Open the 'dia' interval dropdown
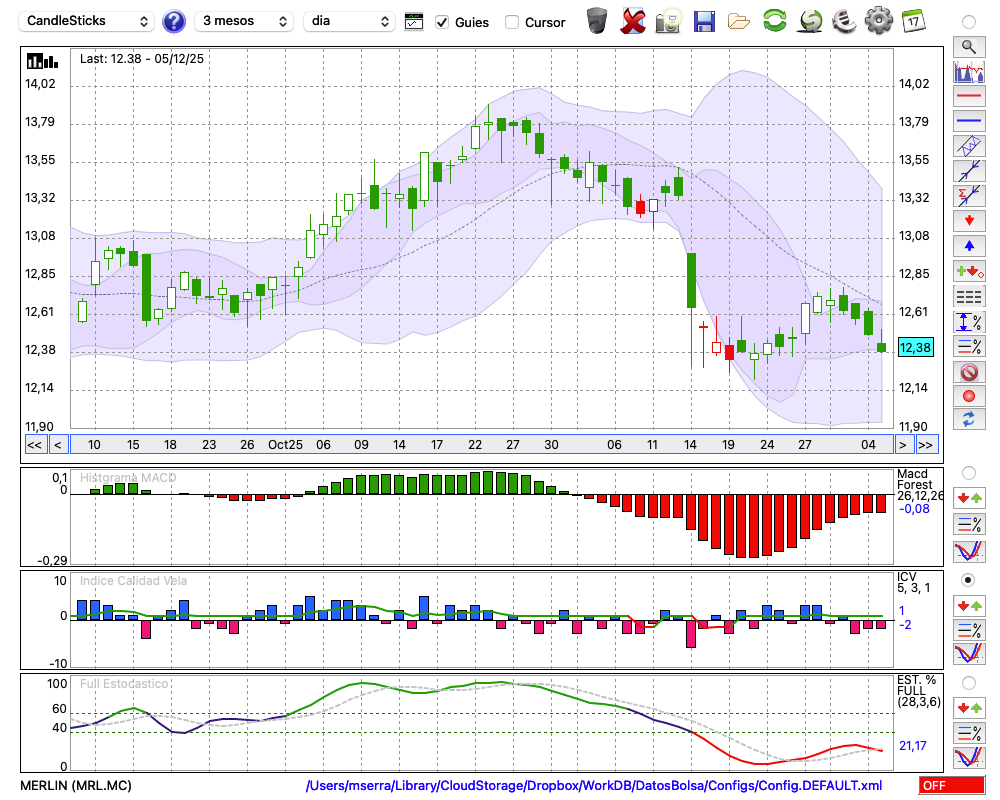 (x=348, y=21)
